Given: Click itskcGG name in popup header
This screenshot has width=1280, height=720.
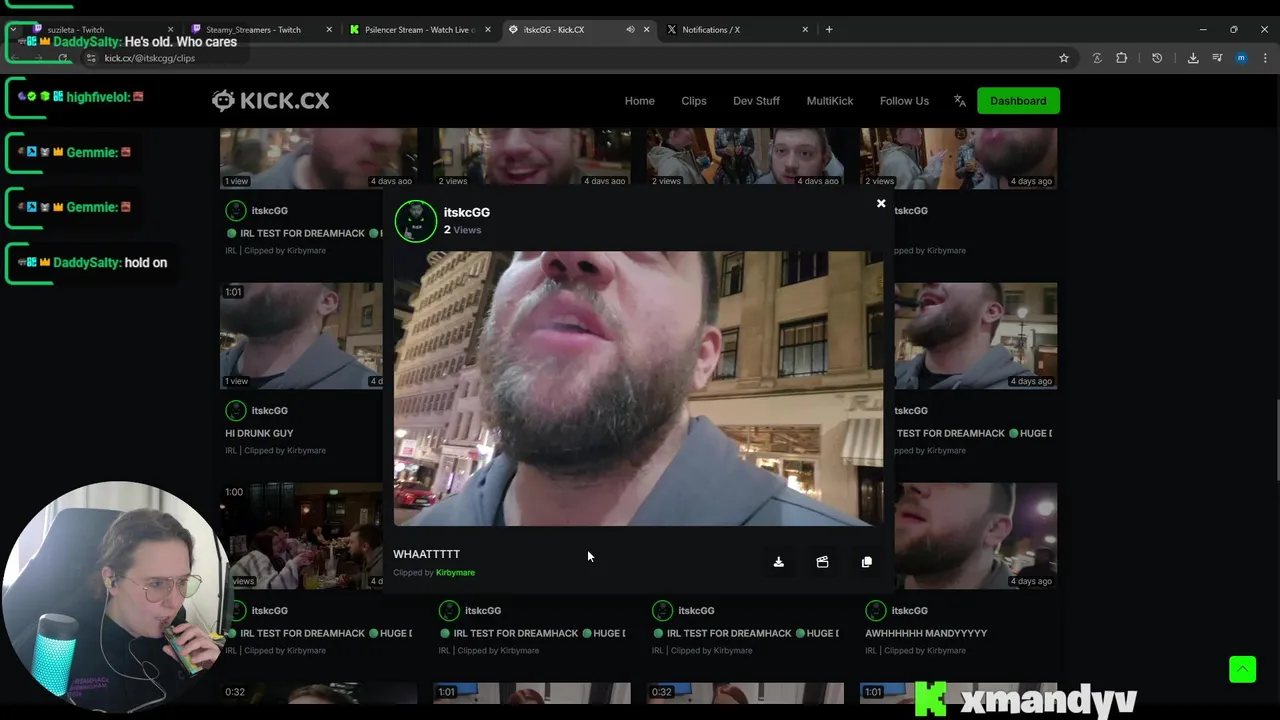Looking at the screenshot, I should tap(467, 212).
